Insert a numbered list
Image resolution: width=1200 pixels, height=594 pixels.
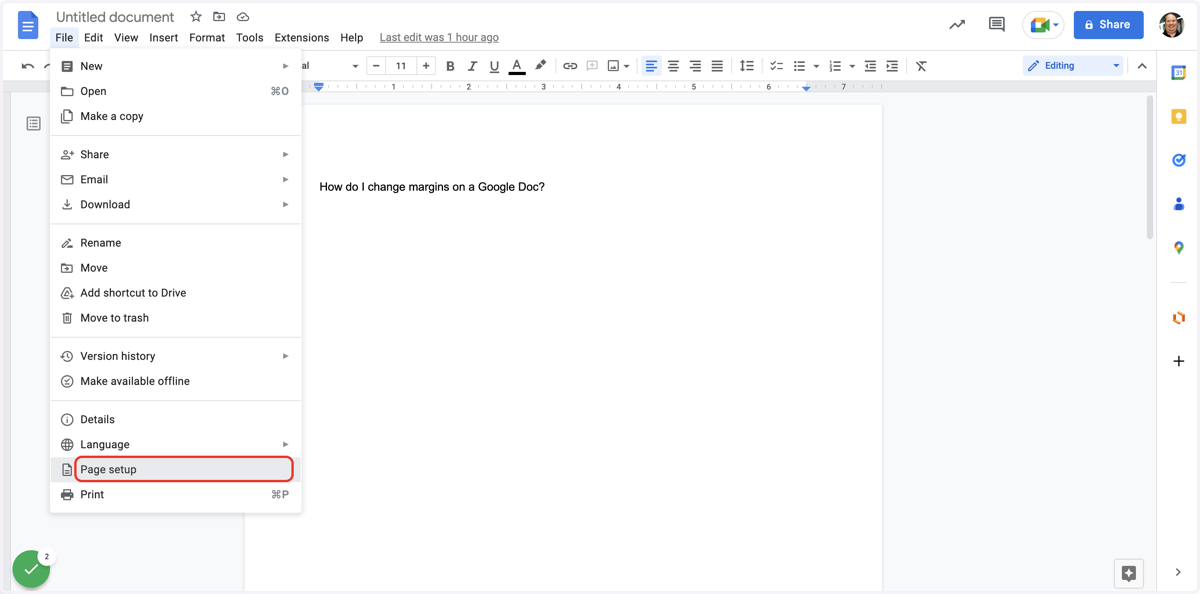(x=835, y=66)
